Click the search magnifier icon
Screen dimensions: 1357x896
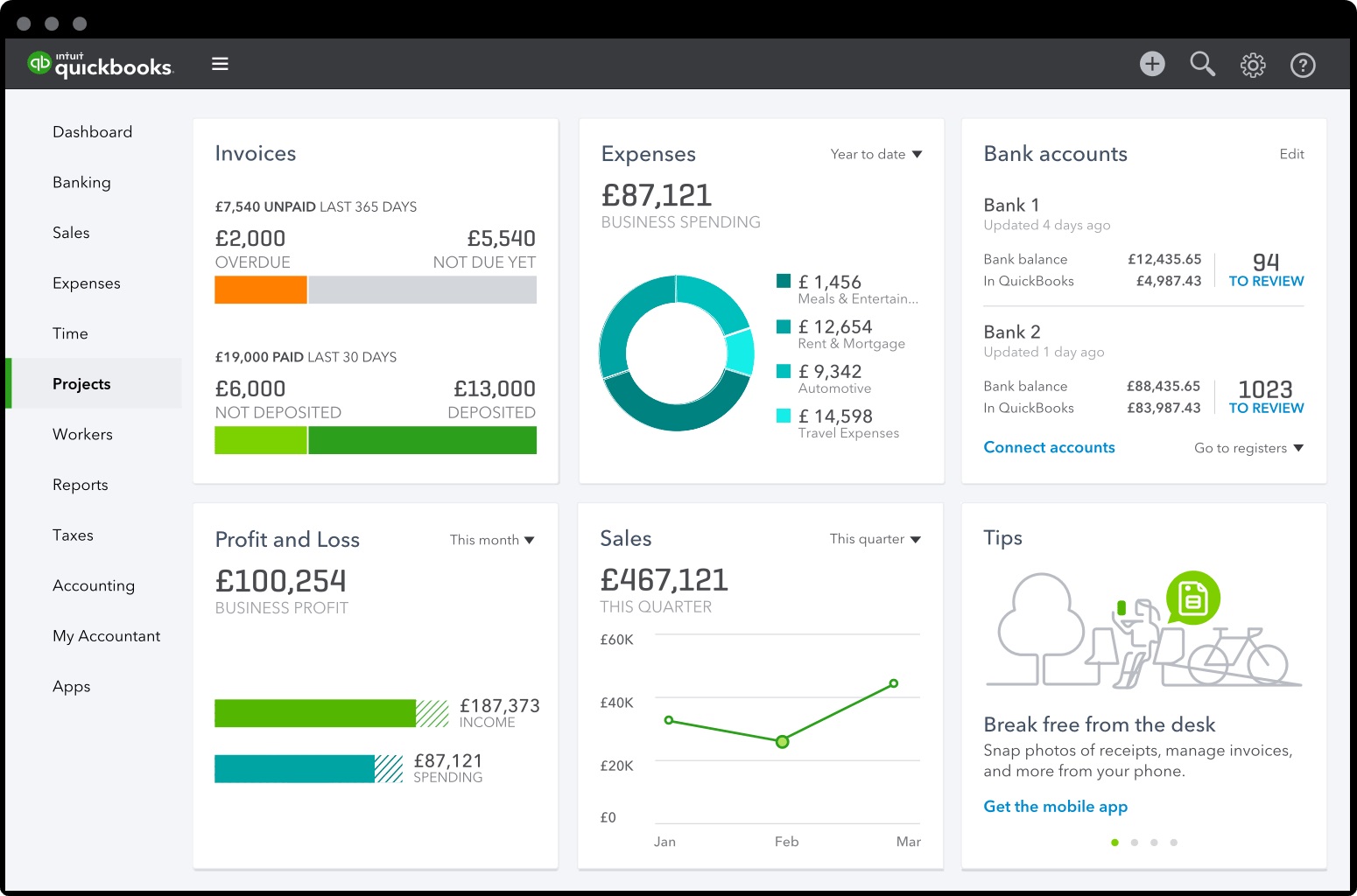[1202, 64]
